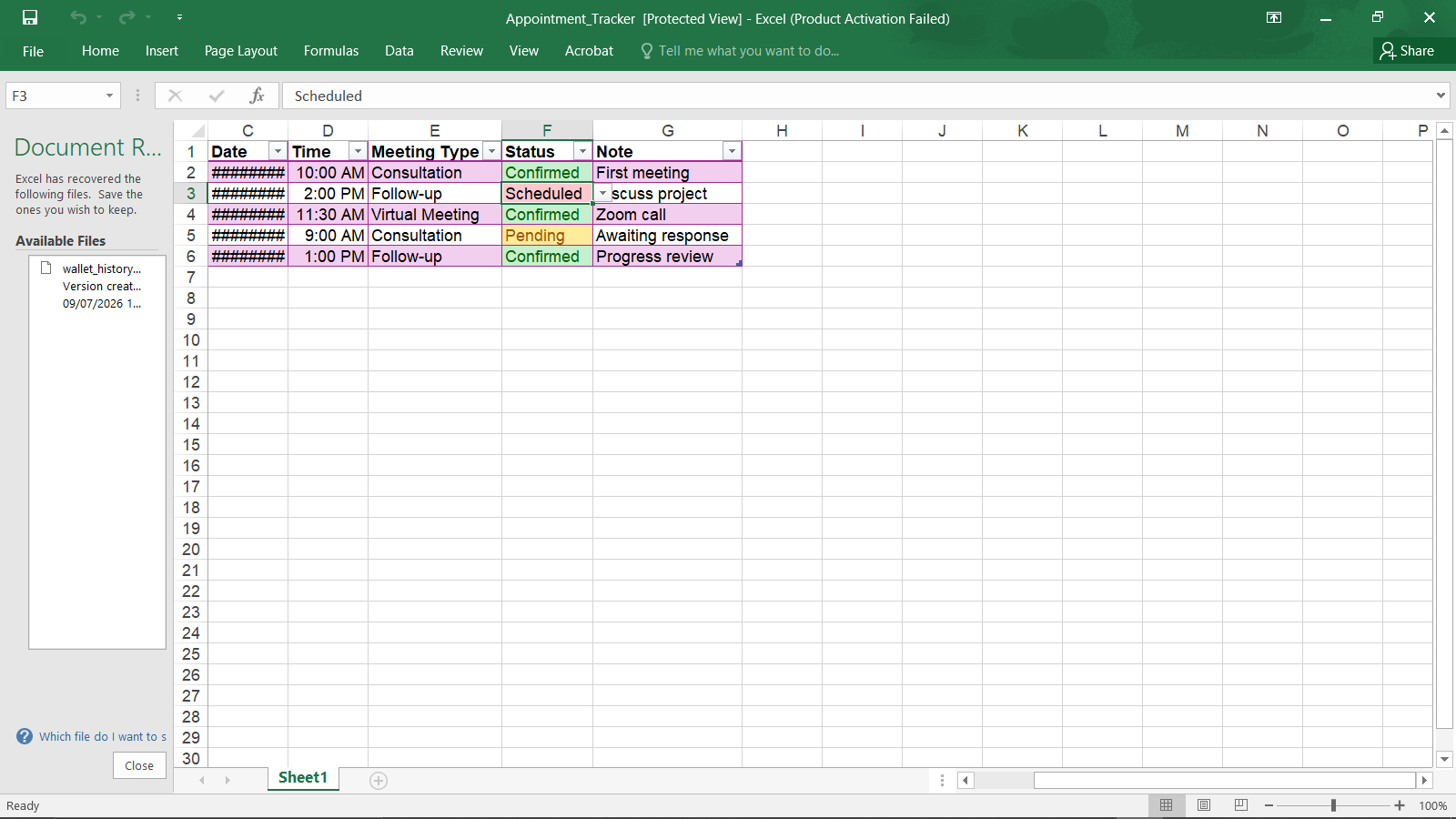Screen dimensions: 1456x819
Task: Expand the formula bar chevron
Action: [x=1441, y=96]
